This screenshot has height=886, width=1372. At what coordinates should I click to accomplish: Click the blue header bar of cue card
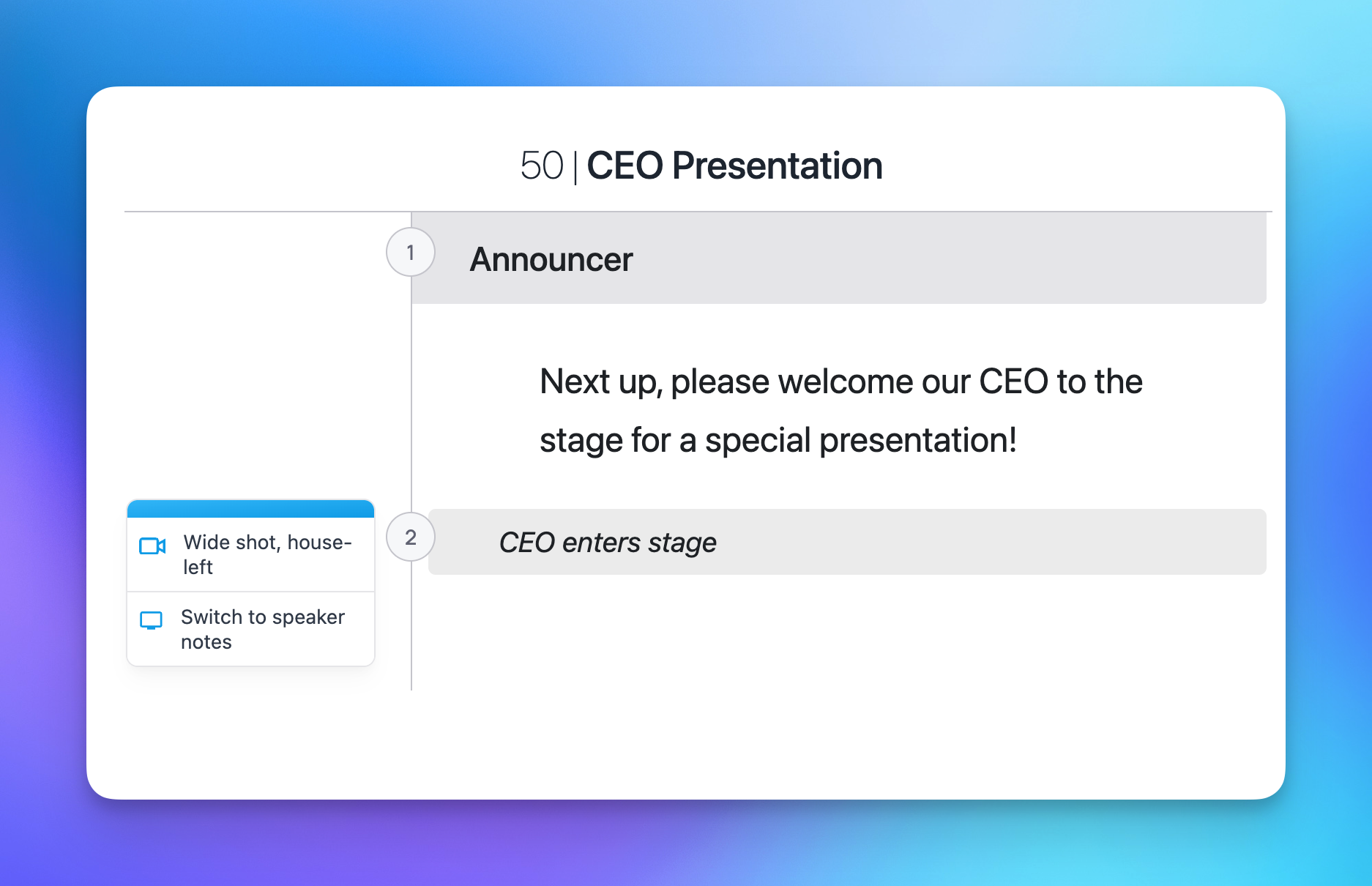tap(250, 509)
